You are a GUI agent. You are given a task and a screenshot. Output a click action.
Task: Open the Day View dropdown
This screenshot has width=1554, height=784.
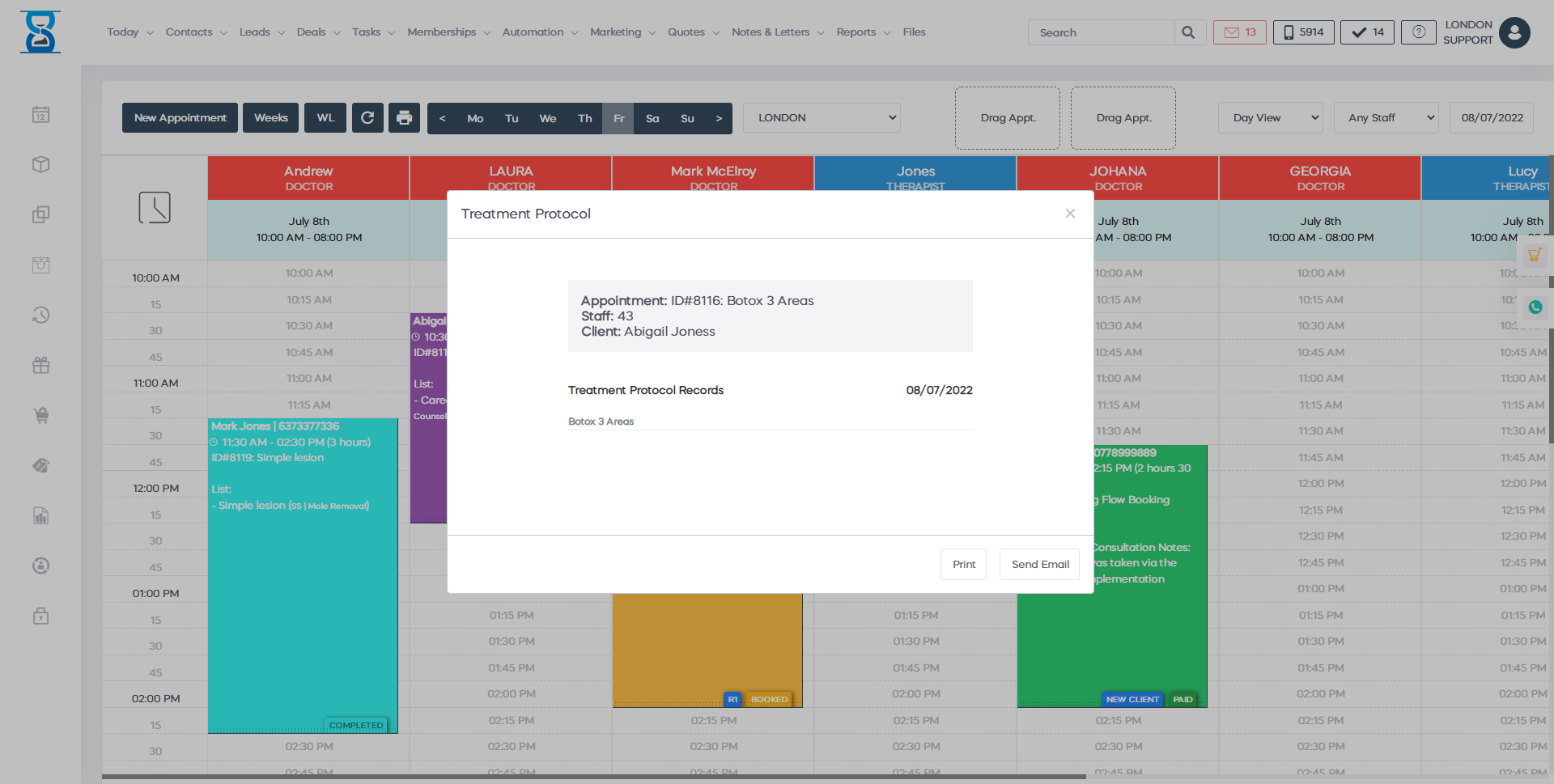1270,118
